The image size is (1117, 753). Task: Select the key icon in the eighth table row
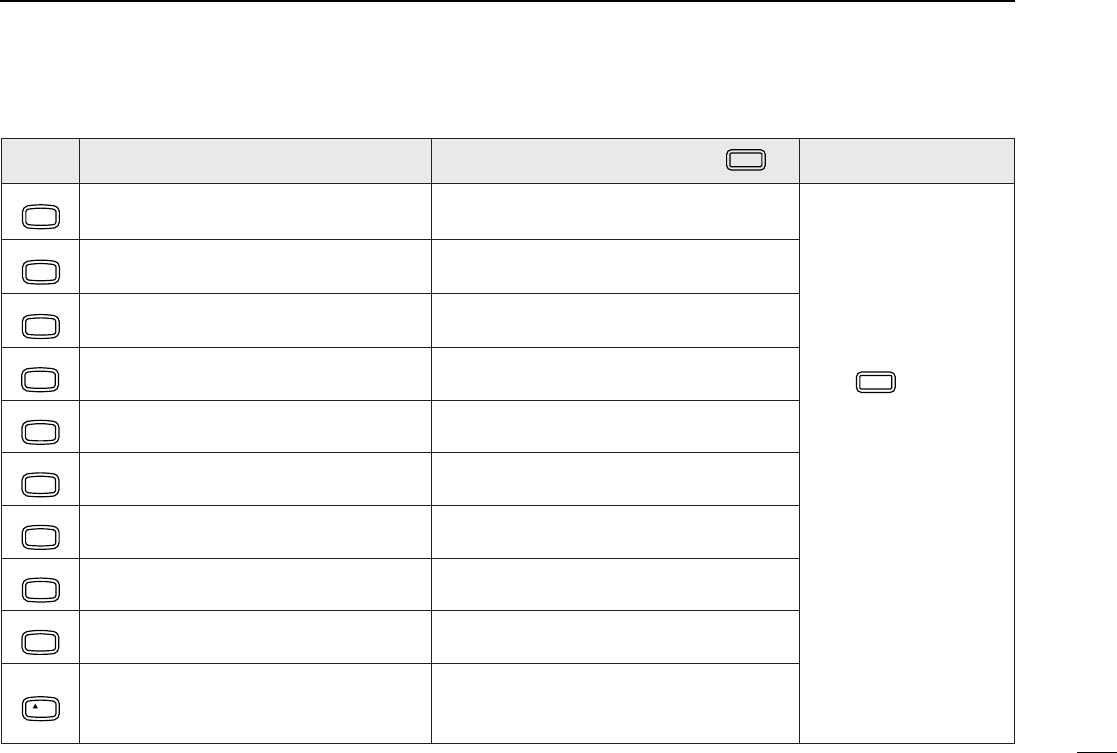click(41, 590)
